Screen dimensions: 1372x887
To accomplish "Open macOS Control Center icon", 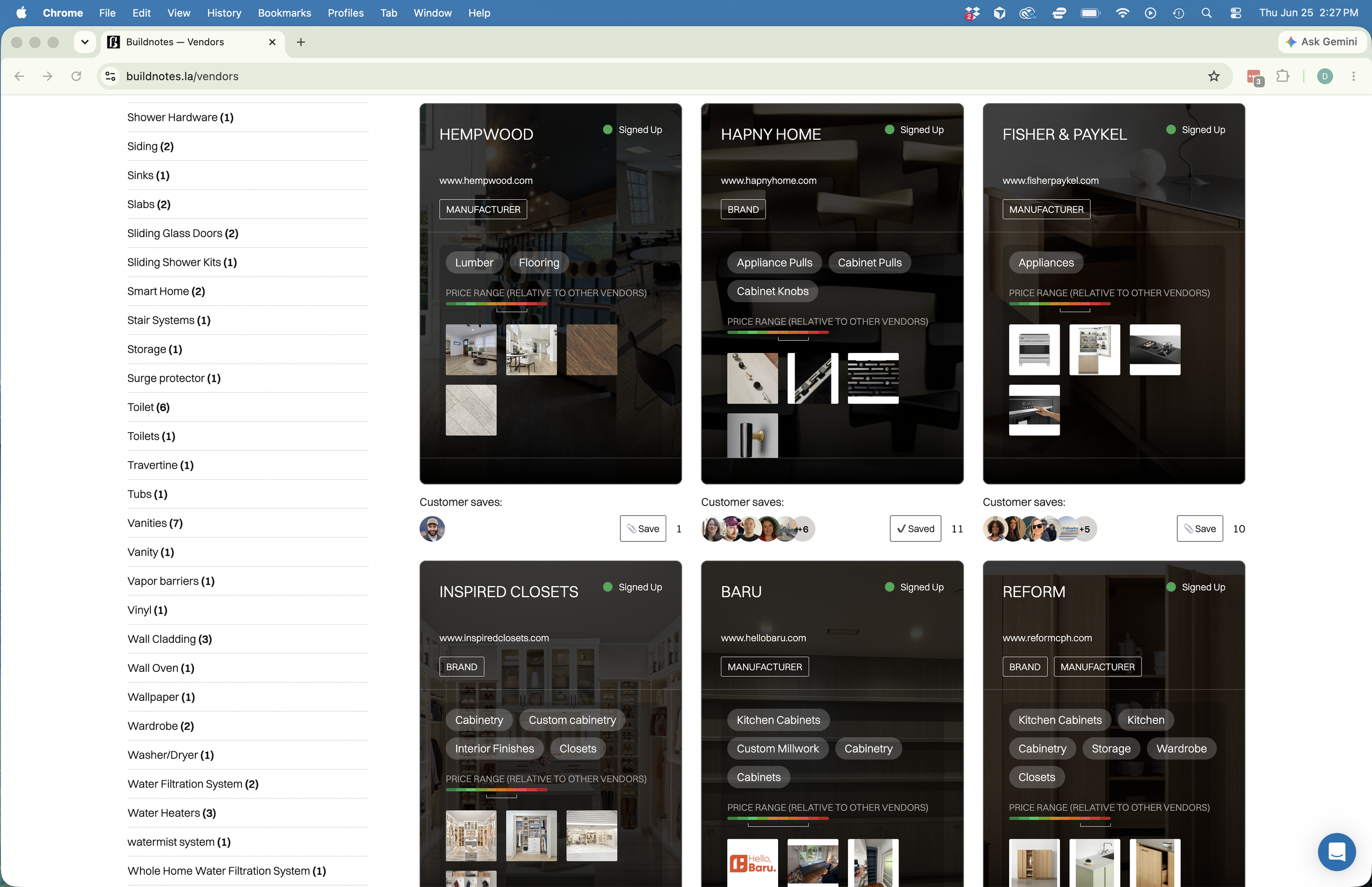I will 1235,13.
